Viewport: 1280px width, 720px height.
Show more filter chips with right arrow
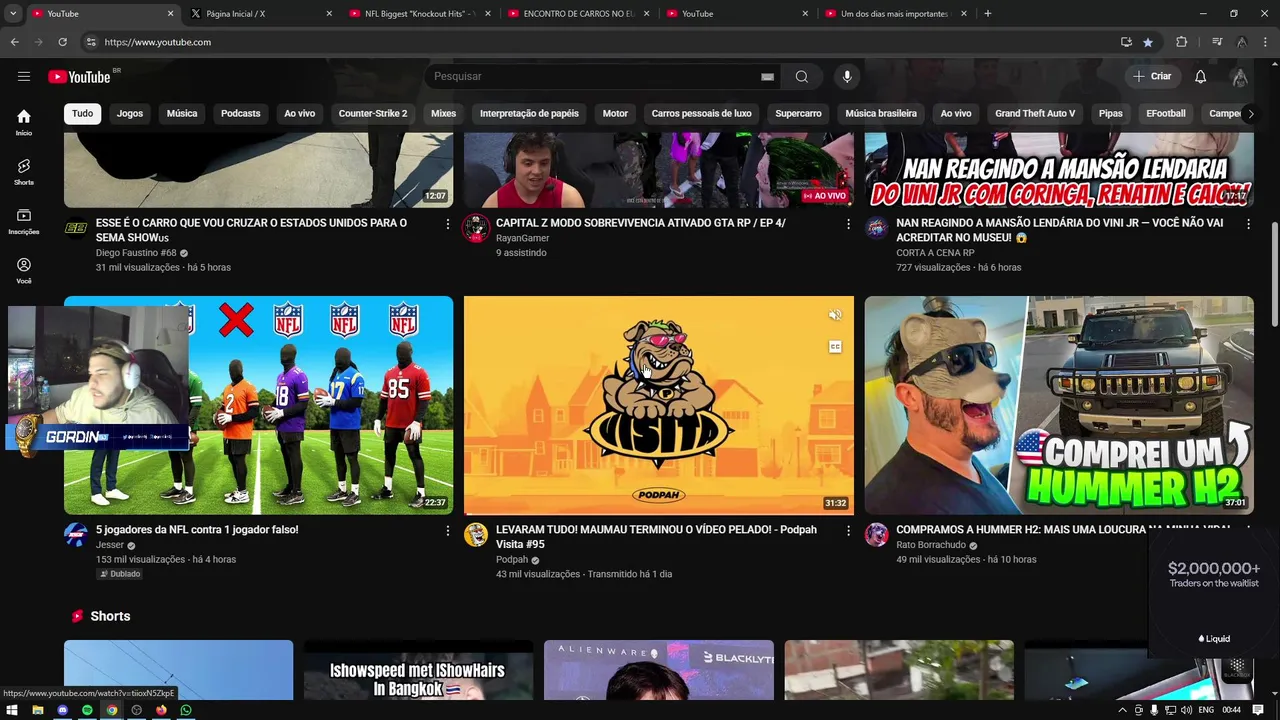click(x=1250, y=113)
